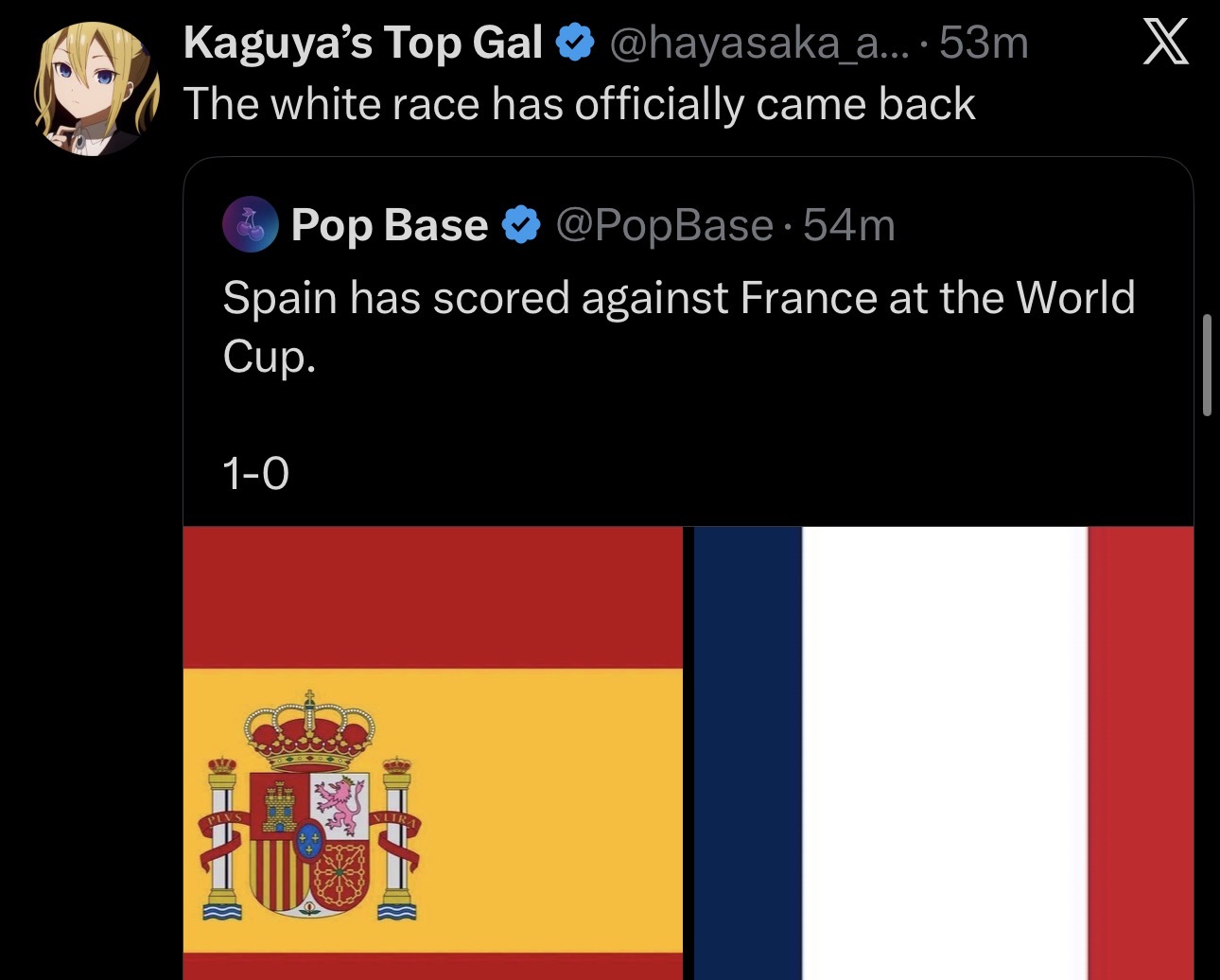Screen dimensions: 1220x980
Task: Open quoted tweet text about Spain scoring
Action: (678, 326)
